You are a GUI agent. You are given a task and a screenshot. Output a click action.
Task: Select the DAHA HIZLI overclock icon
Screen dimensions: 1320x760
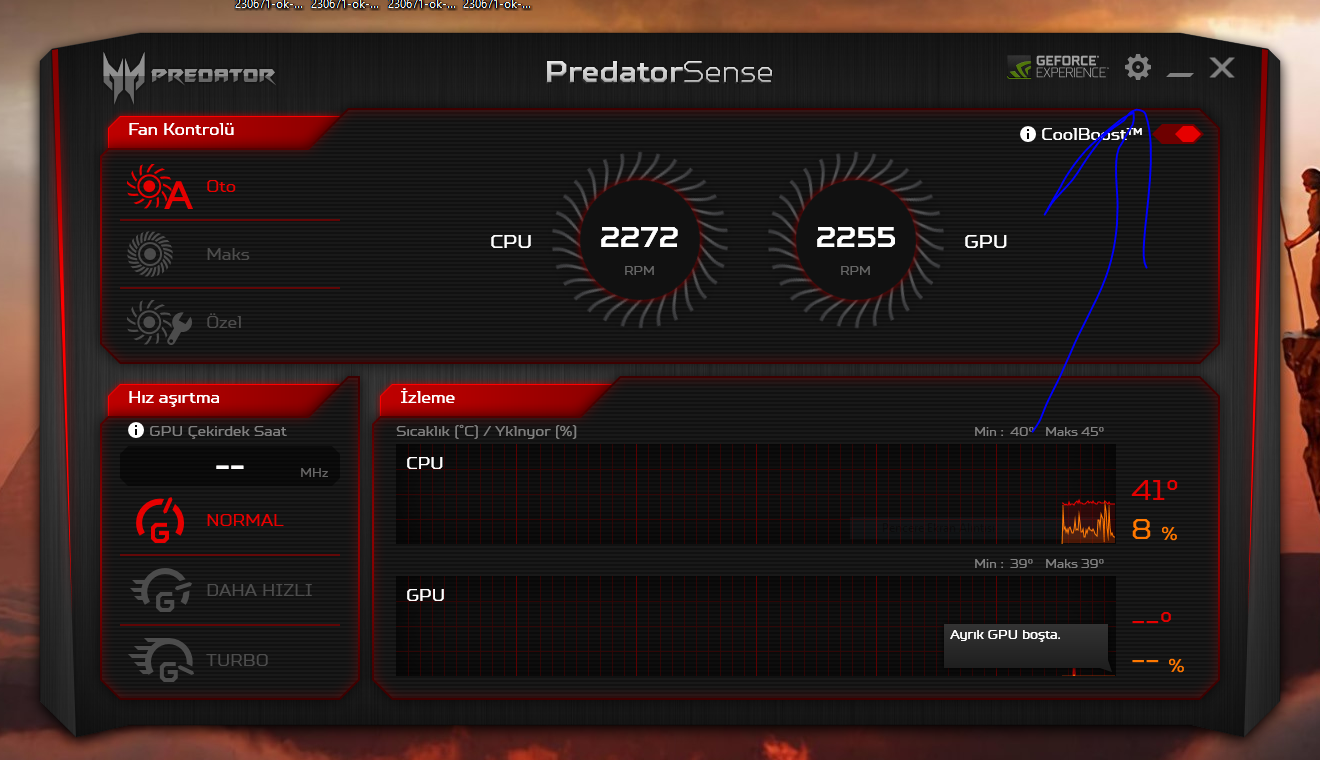pyautogui.click(x=162, y=590)
